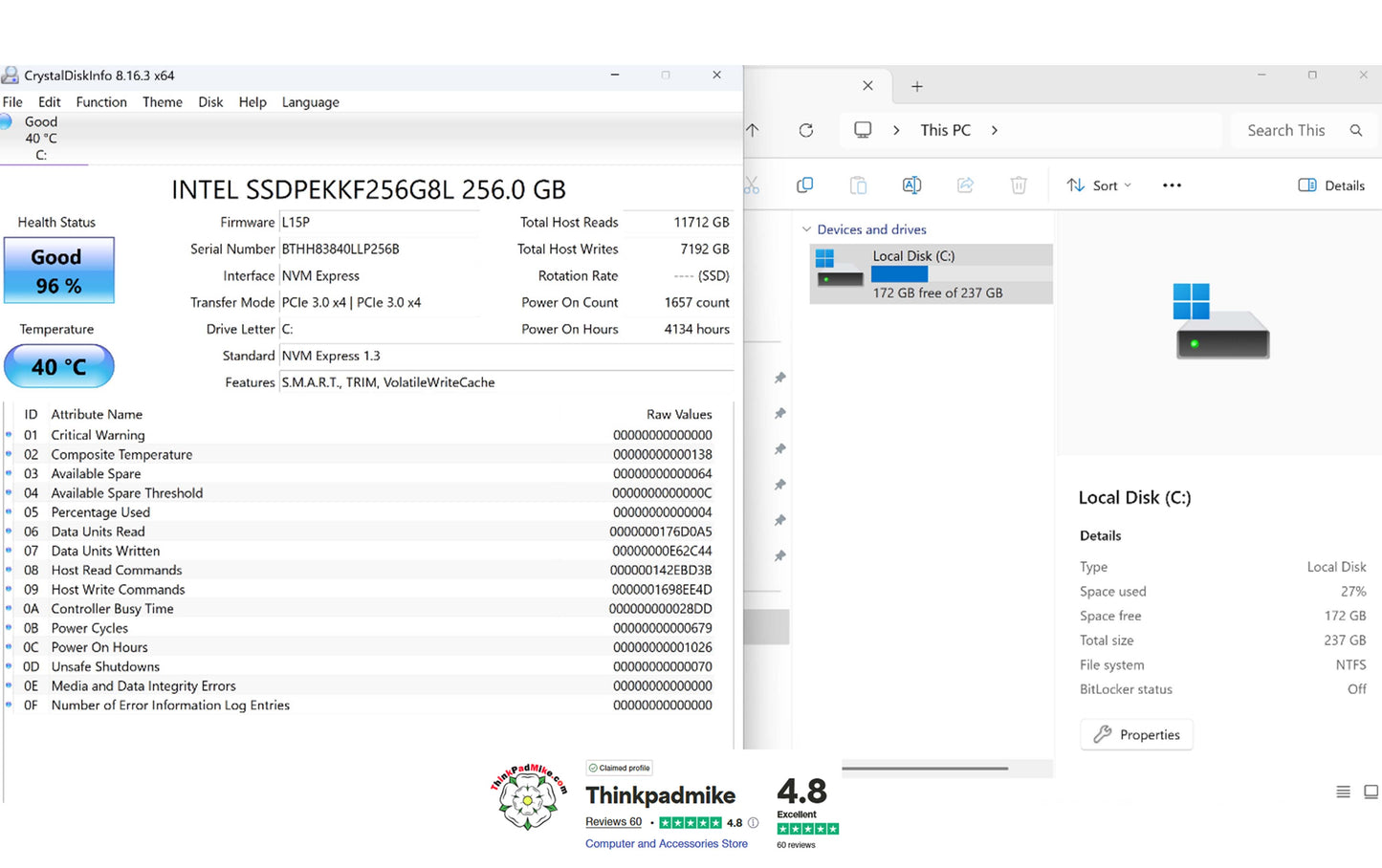
Task: Click the Firmware L15P field
Action: pos(380,222)
